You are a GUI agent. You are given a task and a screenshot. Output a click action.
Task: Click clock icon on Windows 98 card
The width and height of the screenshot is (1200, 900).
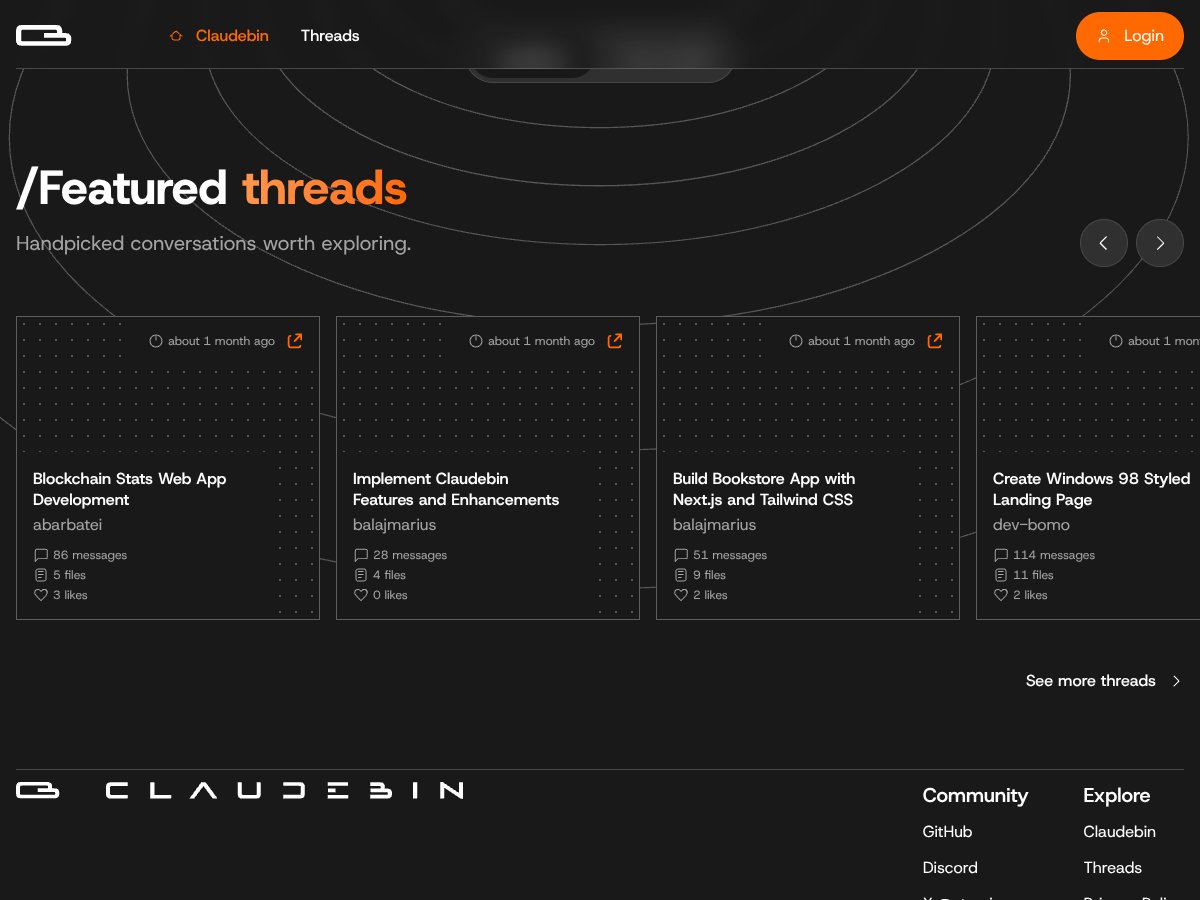click(1116, 341)
